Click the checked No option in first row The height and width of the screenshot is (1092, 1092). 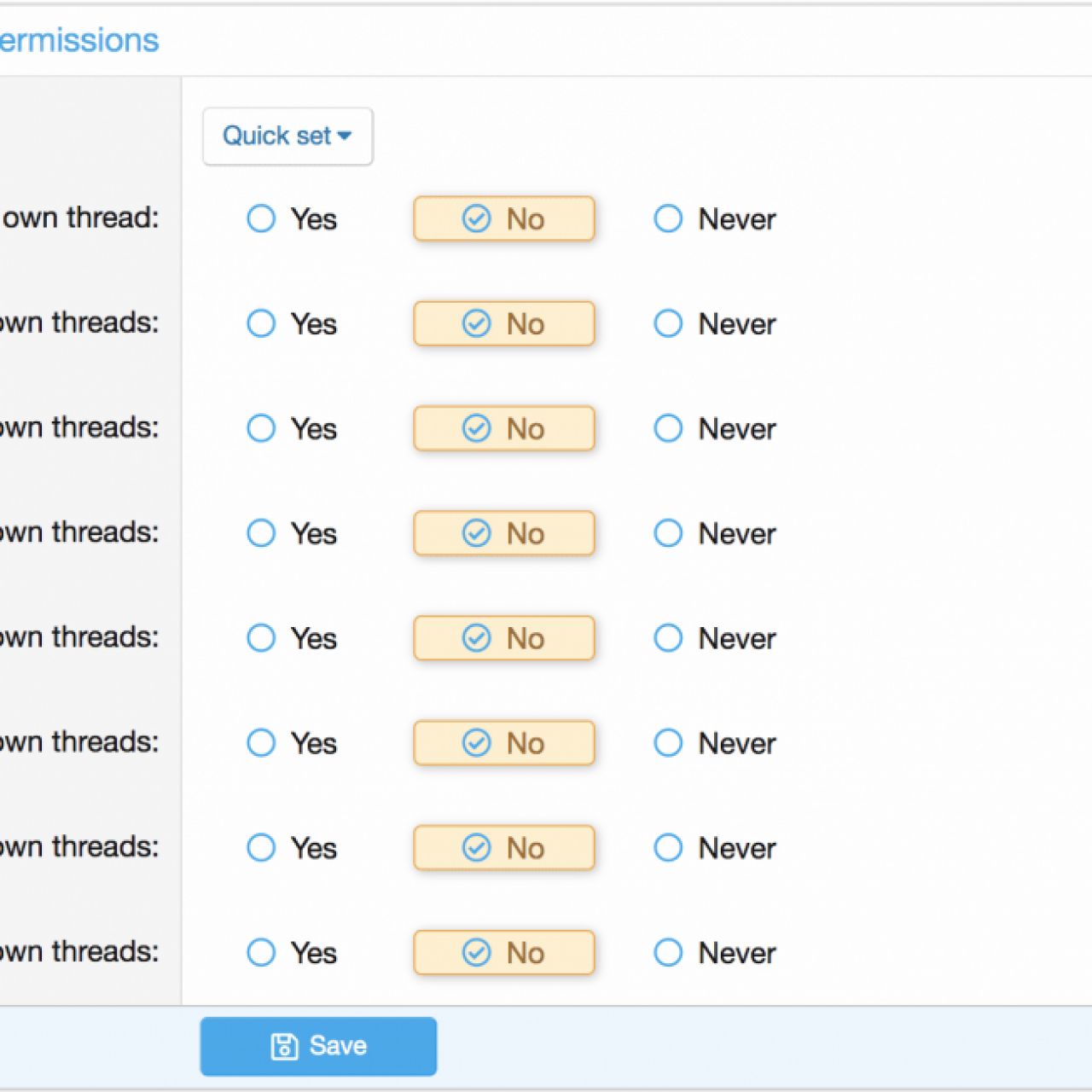pos(504,218)
